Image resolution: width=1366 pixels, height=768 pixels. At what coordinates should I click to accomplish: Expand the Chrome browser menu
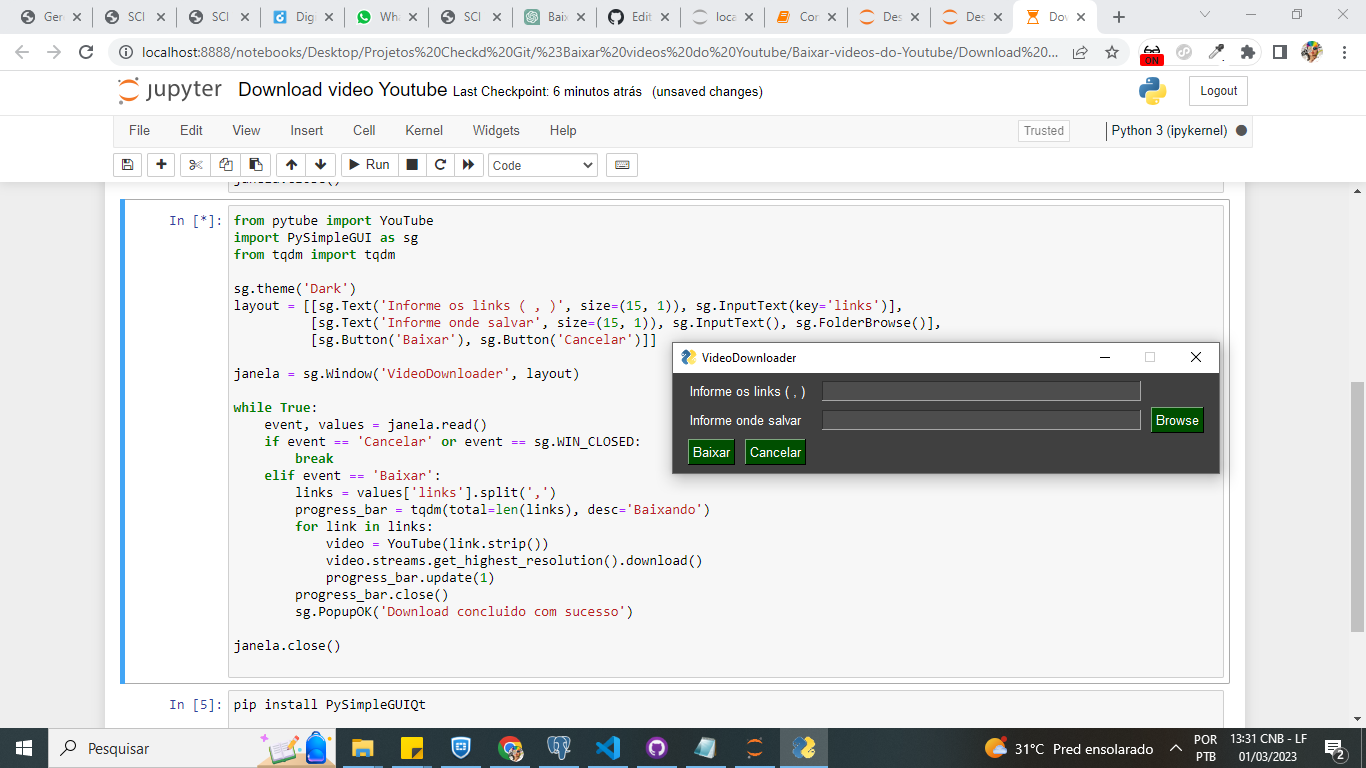click(1342, 52)
